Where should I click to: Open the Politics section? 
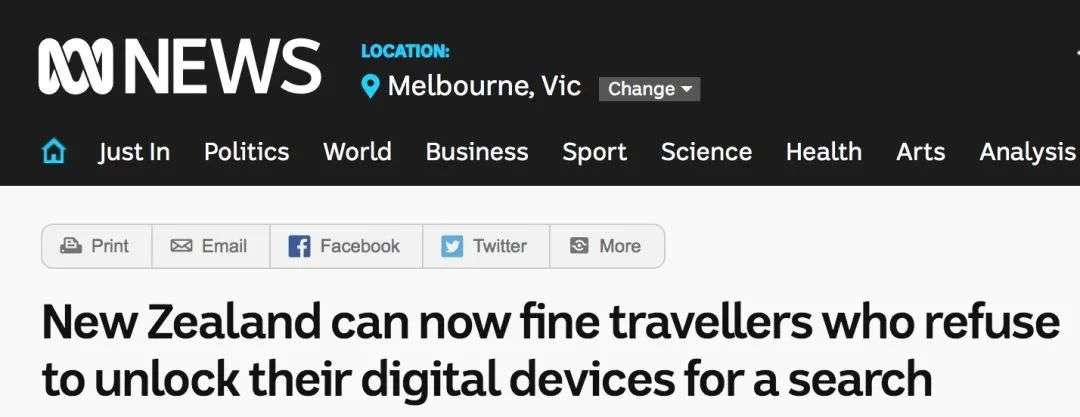246,152
